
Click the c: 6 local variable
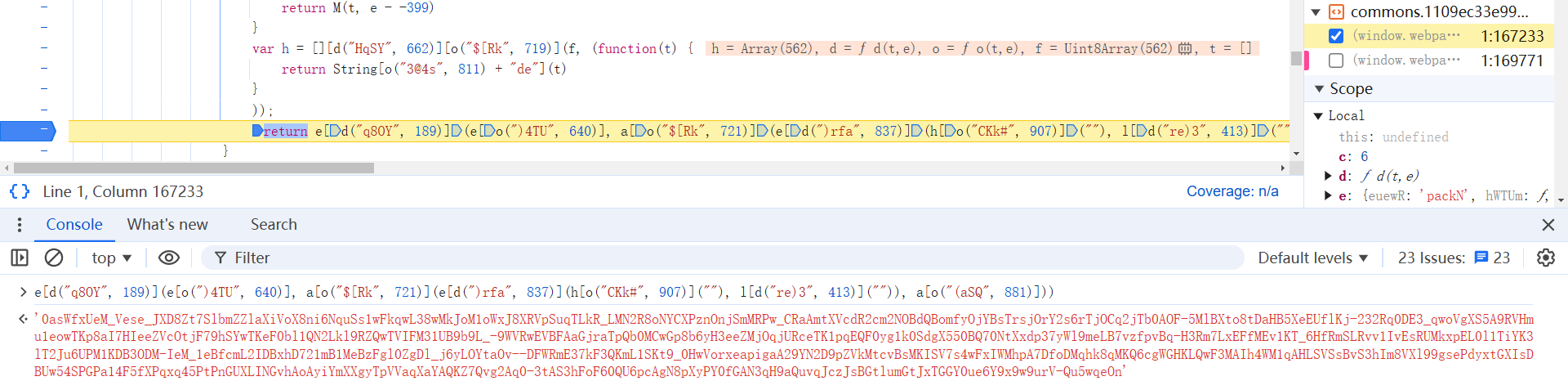[x=1353, y=156]
